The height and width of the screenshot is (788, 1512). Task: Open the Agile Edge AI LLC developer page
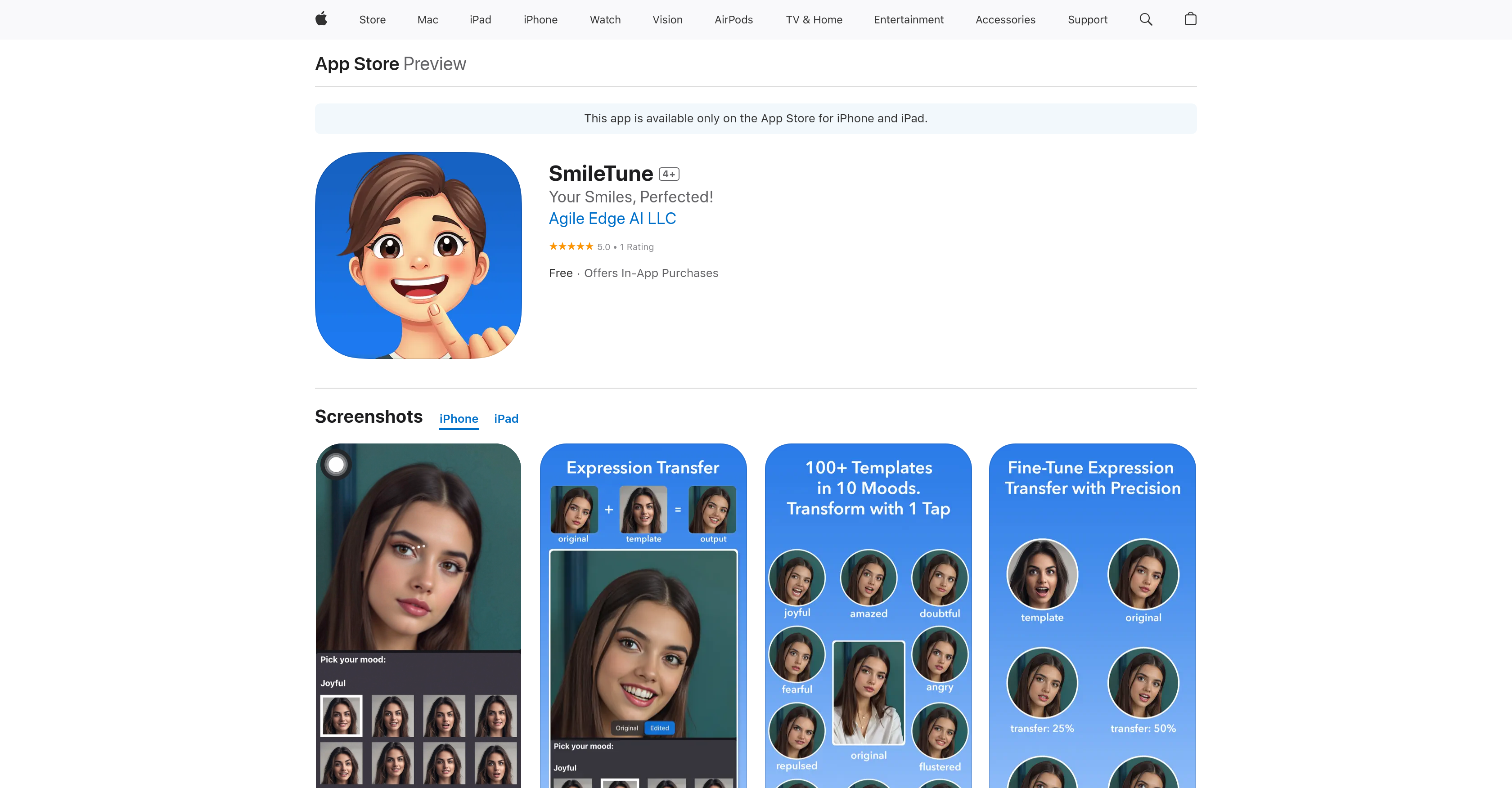point(612,218)
